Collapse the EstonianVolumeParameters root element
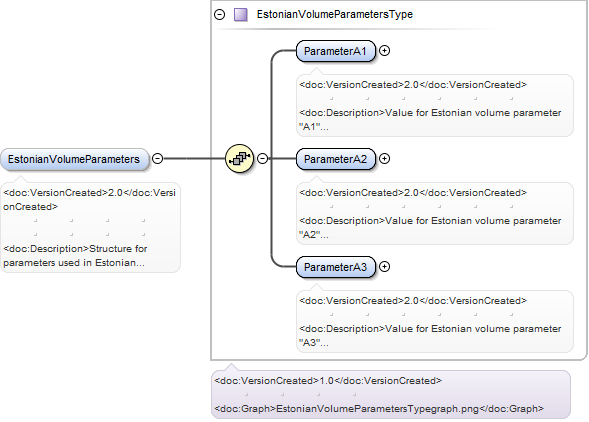589x422 pixels. coord(157,159)
